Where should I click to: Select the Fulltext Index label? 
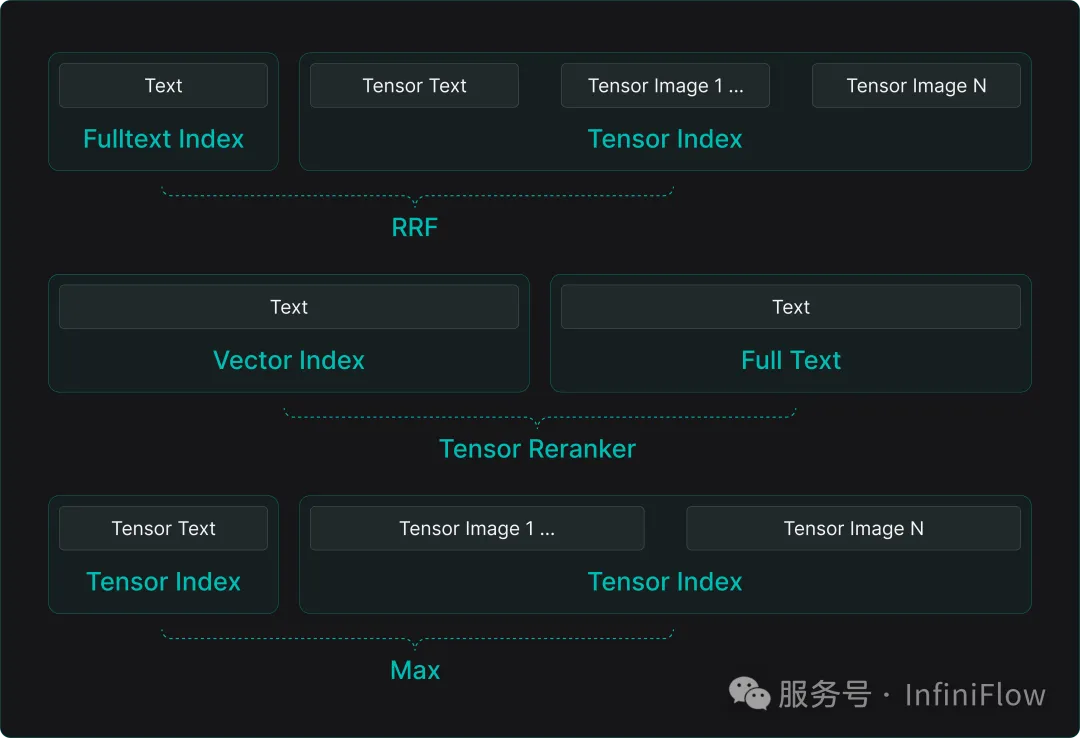pos(163,139)
